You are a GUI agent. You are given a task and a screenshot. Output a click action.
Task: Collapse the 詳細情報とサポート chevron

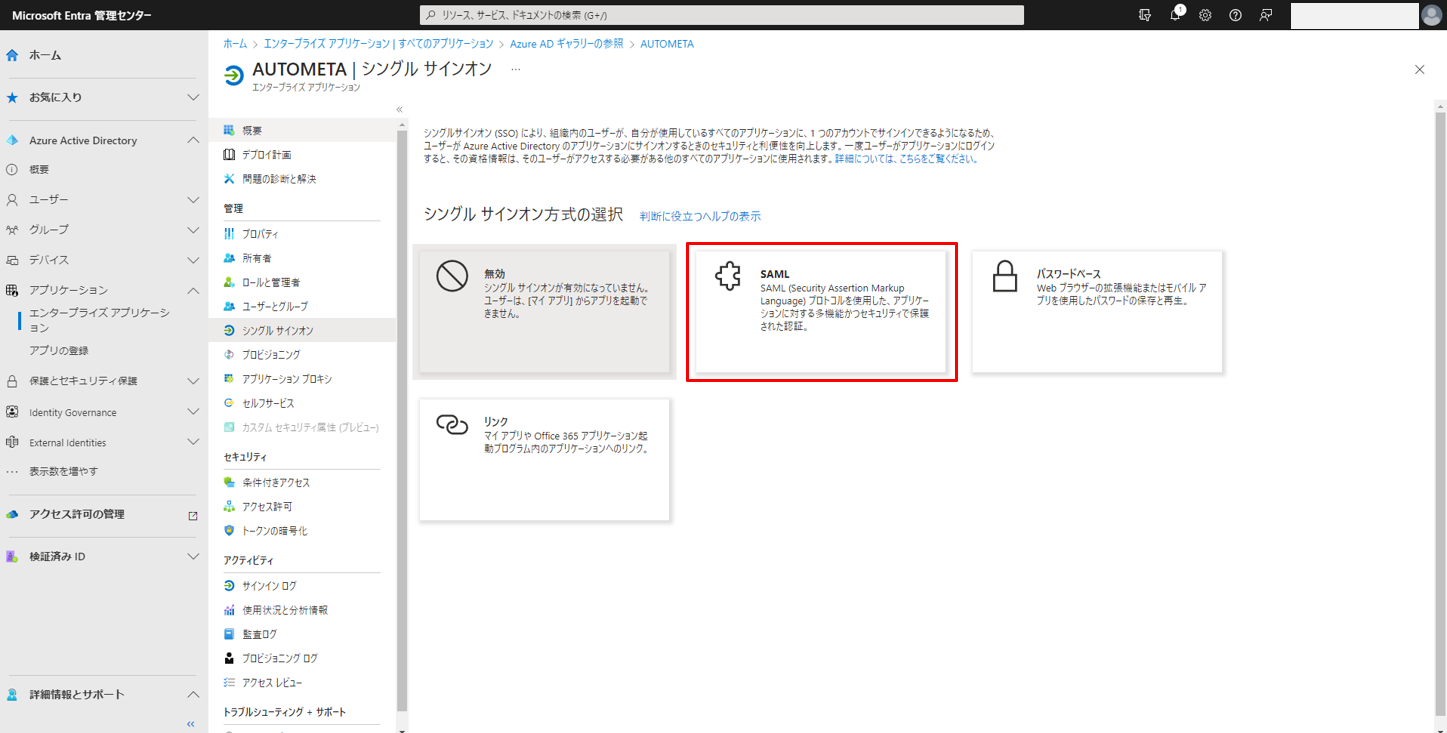click(x=193, y=694)
